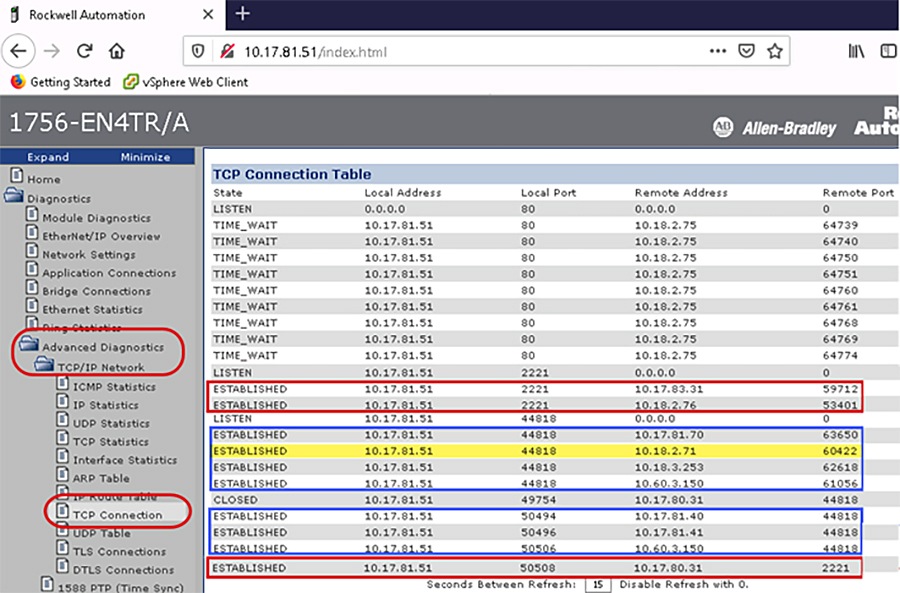900x593 pixels.
Task: Select TCP Connection in the tree
Action: [118, 515]
